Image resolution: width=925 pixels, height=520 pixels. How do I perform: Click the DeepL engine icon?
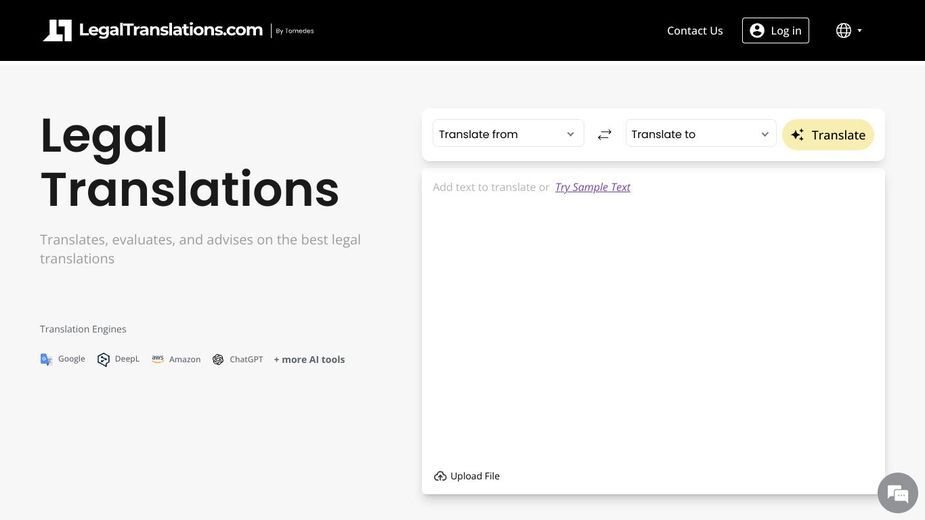103,359
